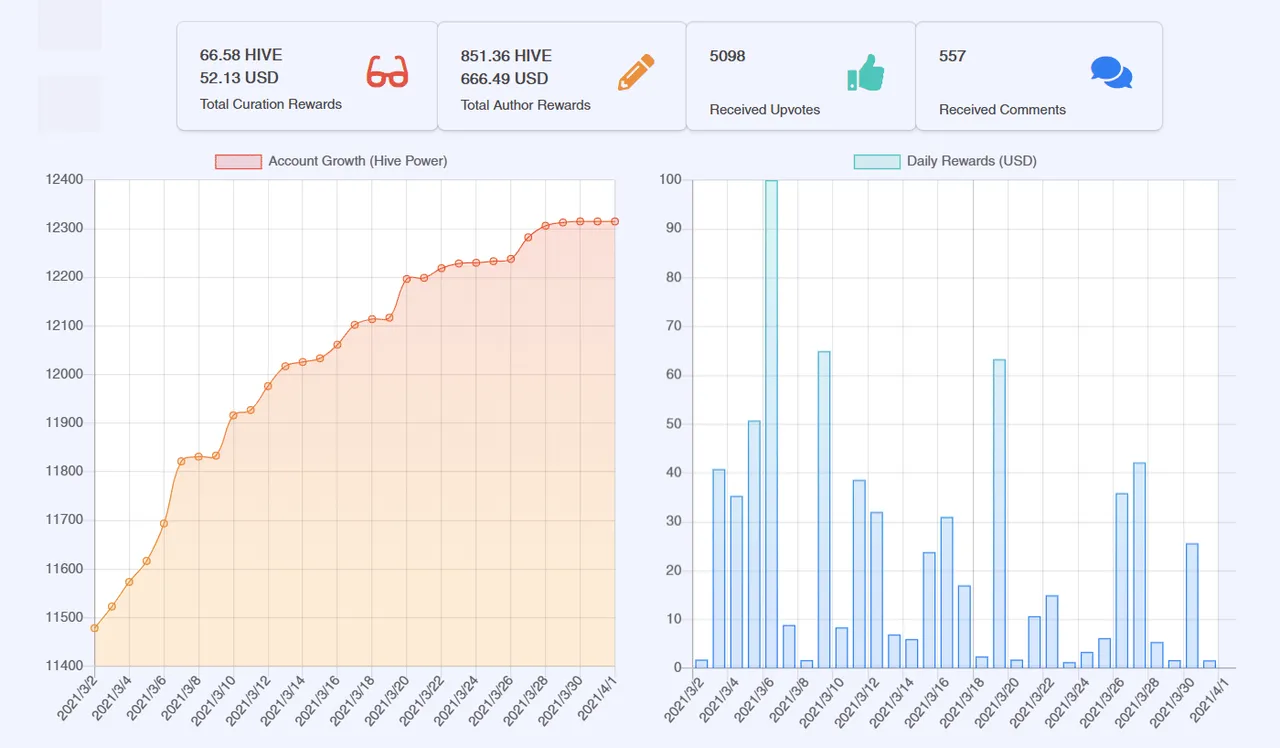Click the red glasses curation icon
The height and width of the screenshot is (748, 1280).
coord(387,72)
